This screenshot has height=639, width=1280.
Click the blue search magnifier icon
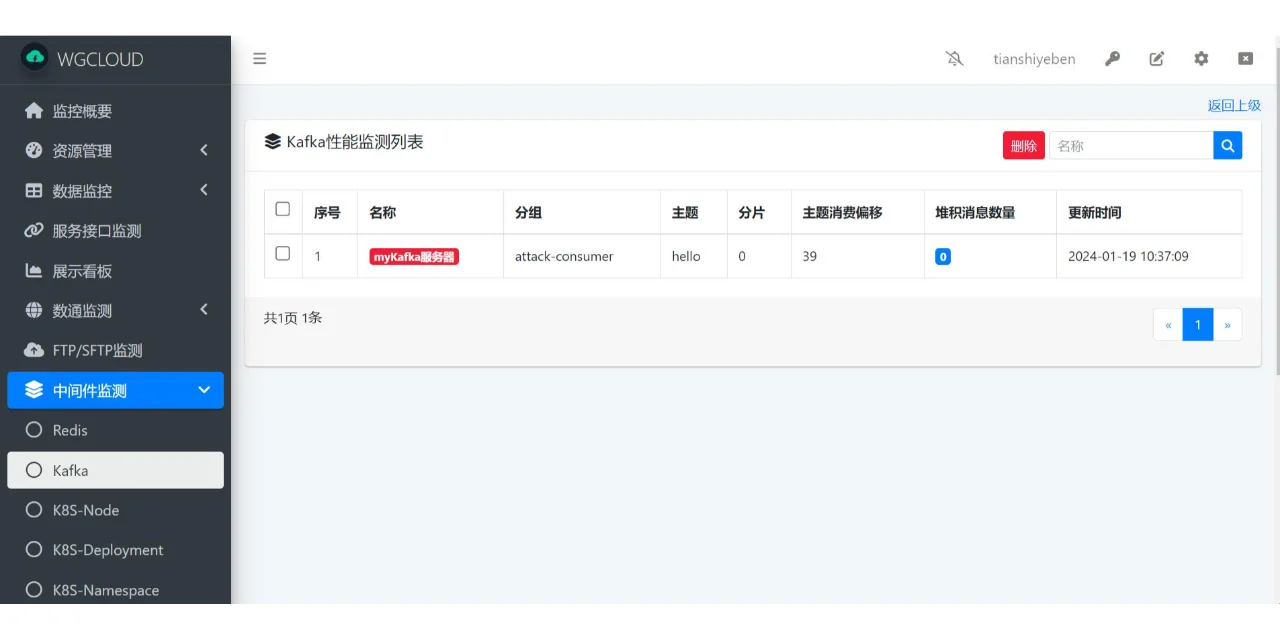pos(1227,145)
